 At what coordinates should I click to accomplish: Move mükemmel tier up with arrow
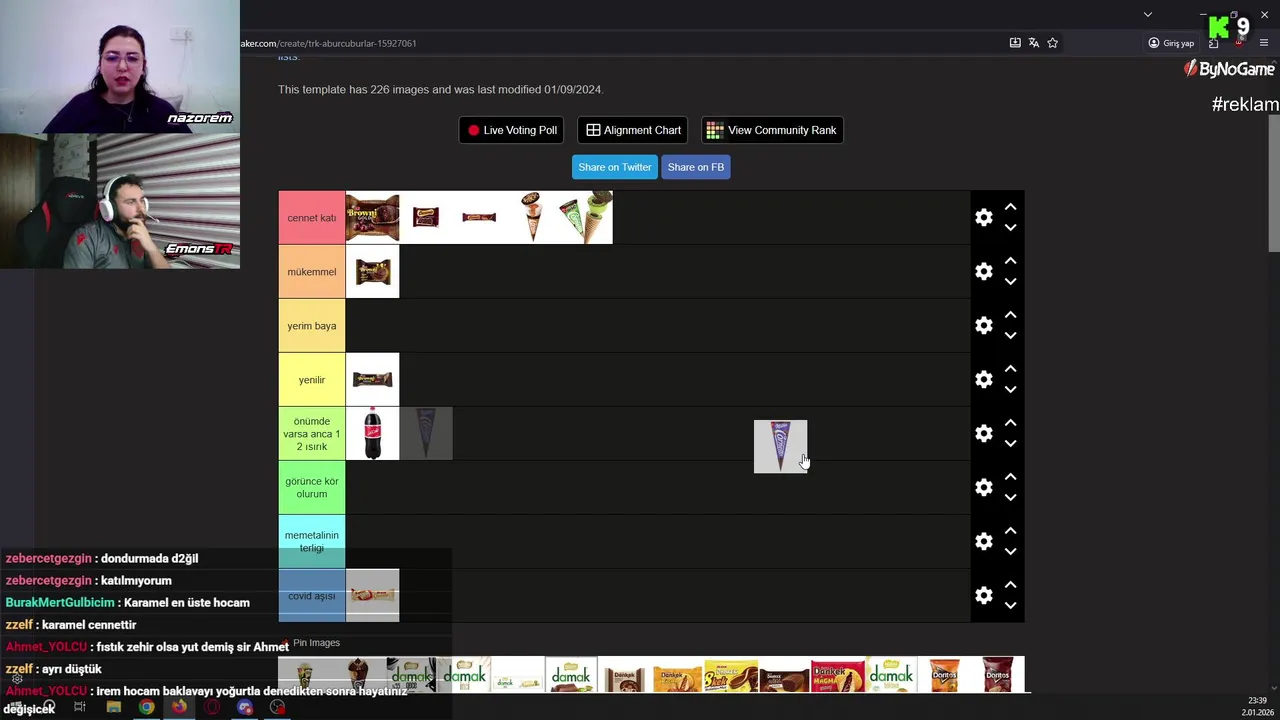1010,261
